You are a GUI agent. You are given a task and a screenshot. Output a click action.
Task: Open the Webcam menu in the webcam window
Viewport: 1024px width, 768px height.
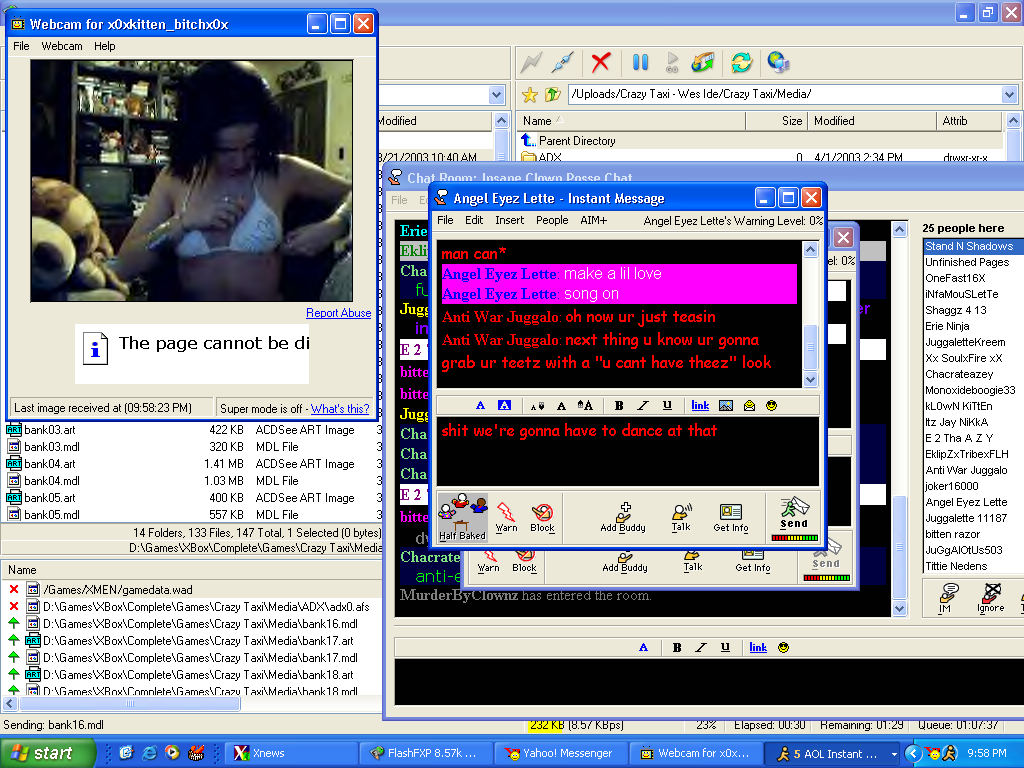tap(62, 46)
